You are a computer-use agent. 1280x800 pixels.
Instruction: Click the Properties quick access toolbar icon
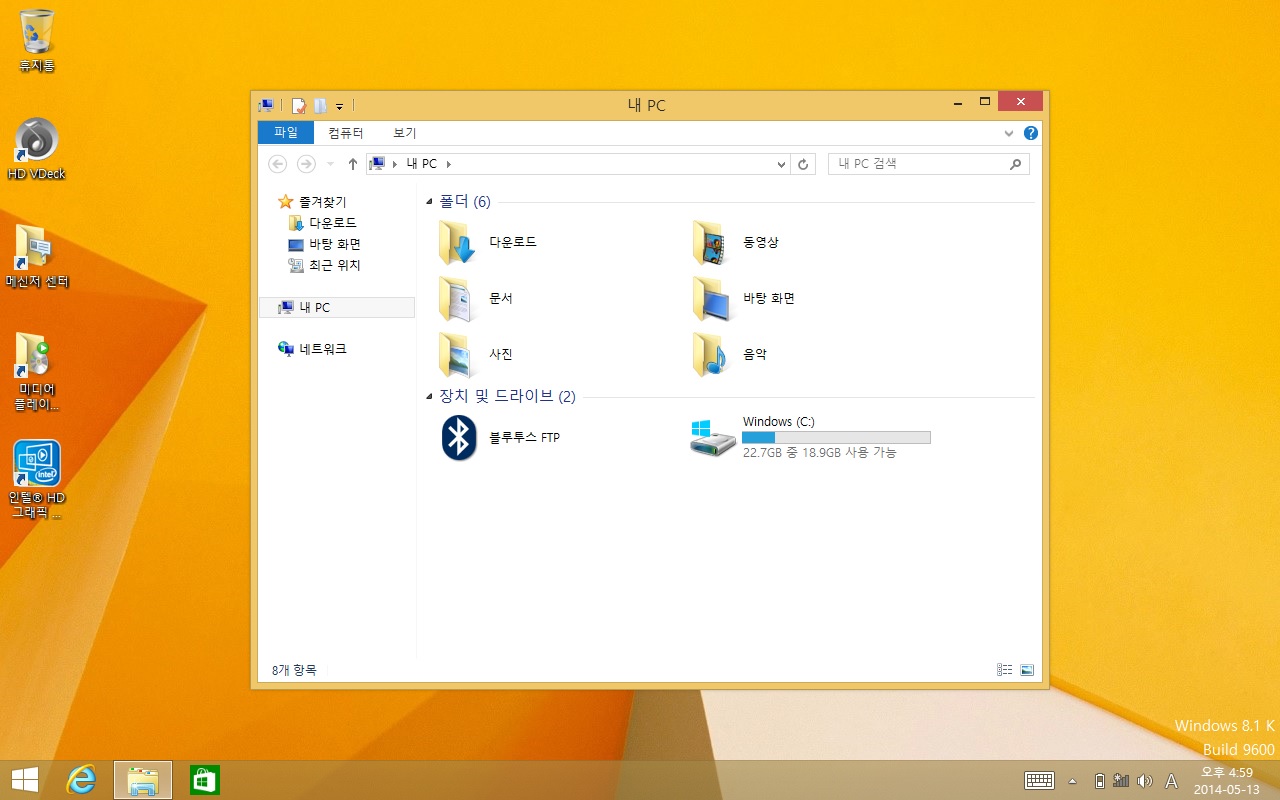click(298, 105)
